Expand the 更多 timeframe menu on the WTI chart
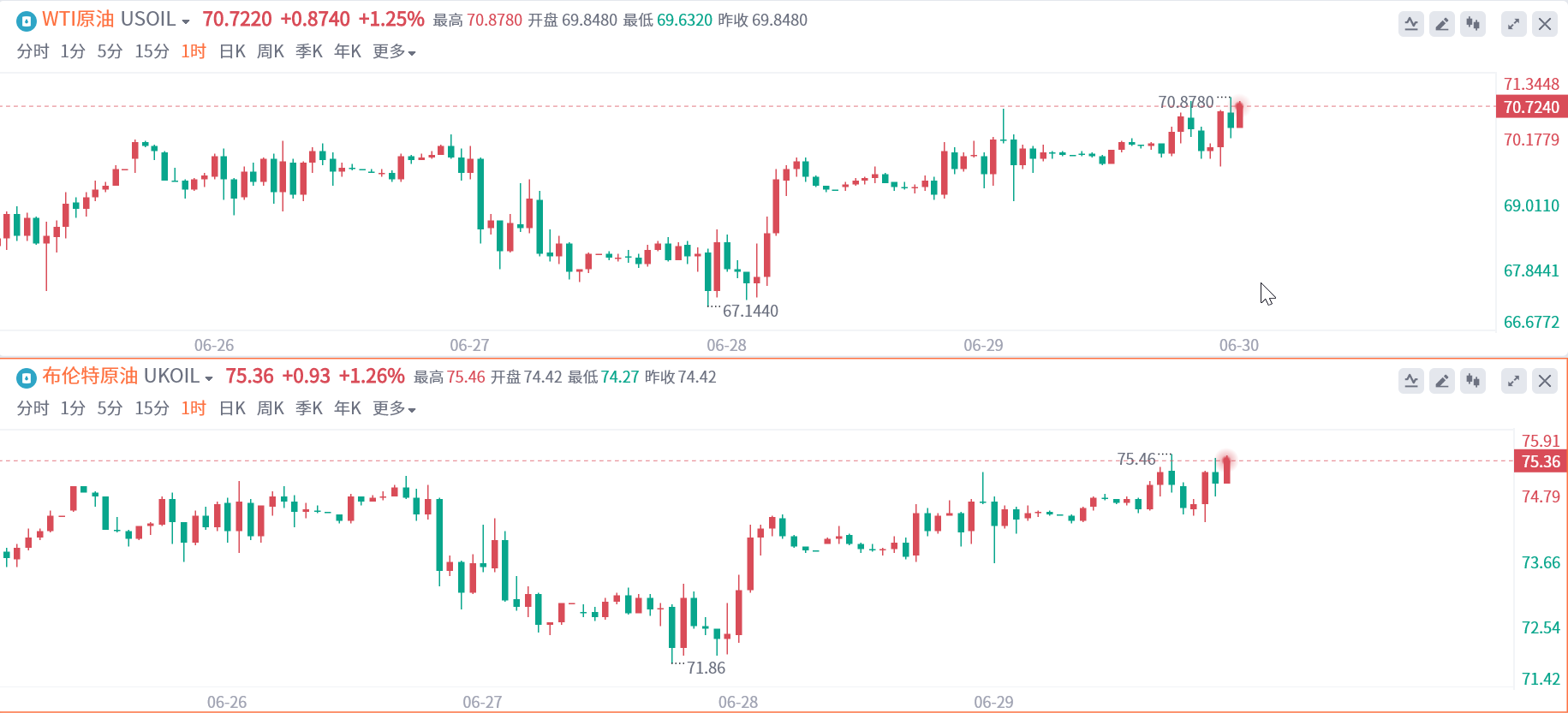Viewport: 1568px width, 713px height. pyautogui.click(x=394, y=52)
